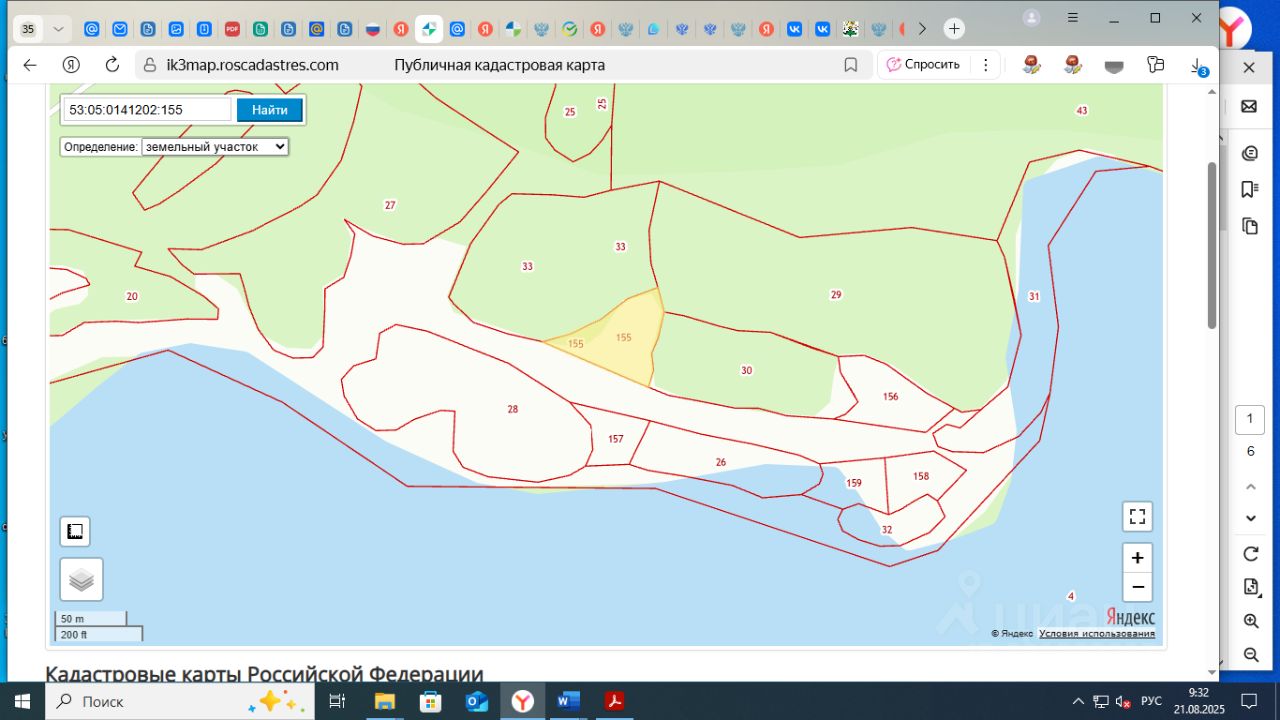Open a new browser tab
The width and height of the screenshot is (1280, 720).
(x=954, y=29)
